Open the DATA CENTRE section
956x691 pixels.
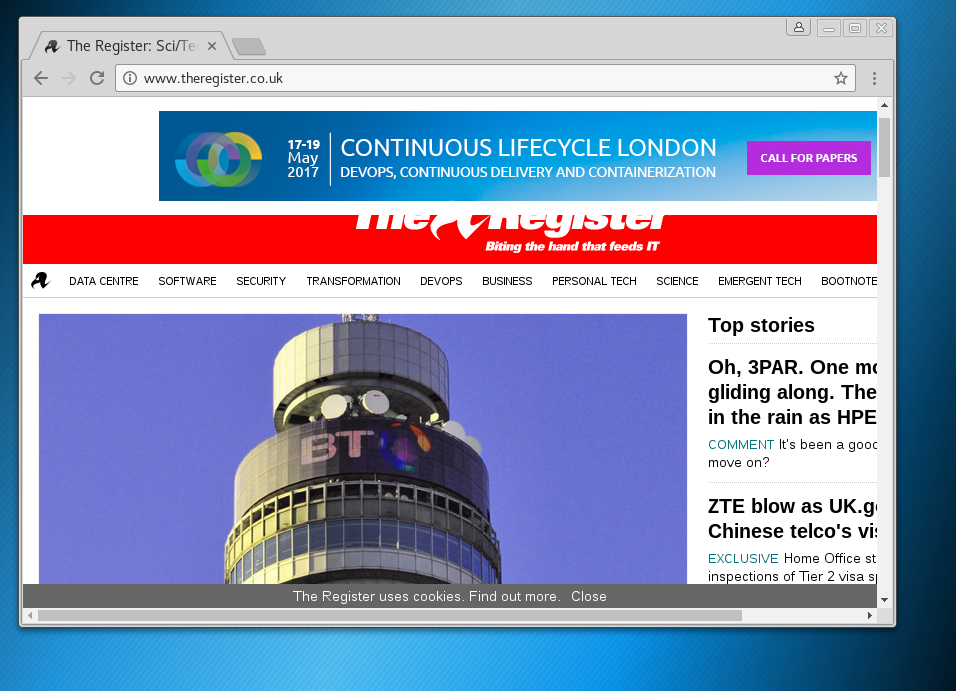pyautogui.click(x=104, y=281)
